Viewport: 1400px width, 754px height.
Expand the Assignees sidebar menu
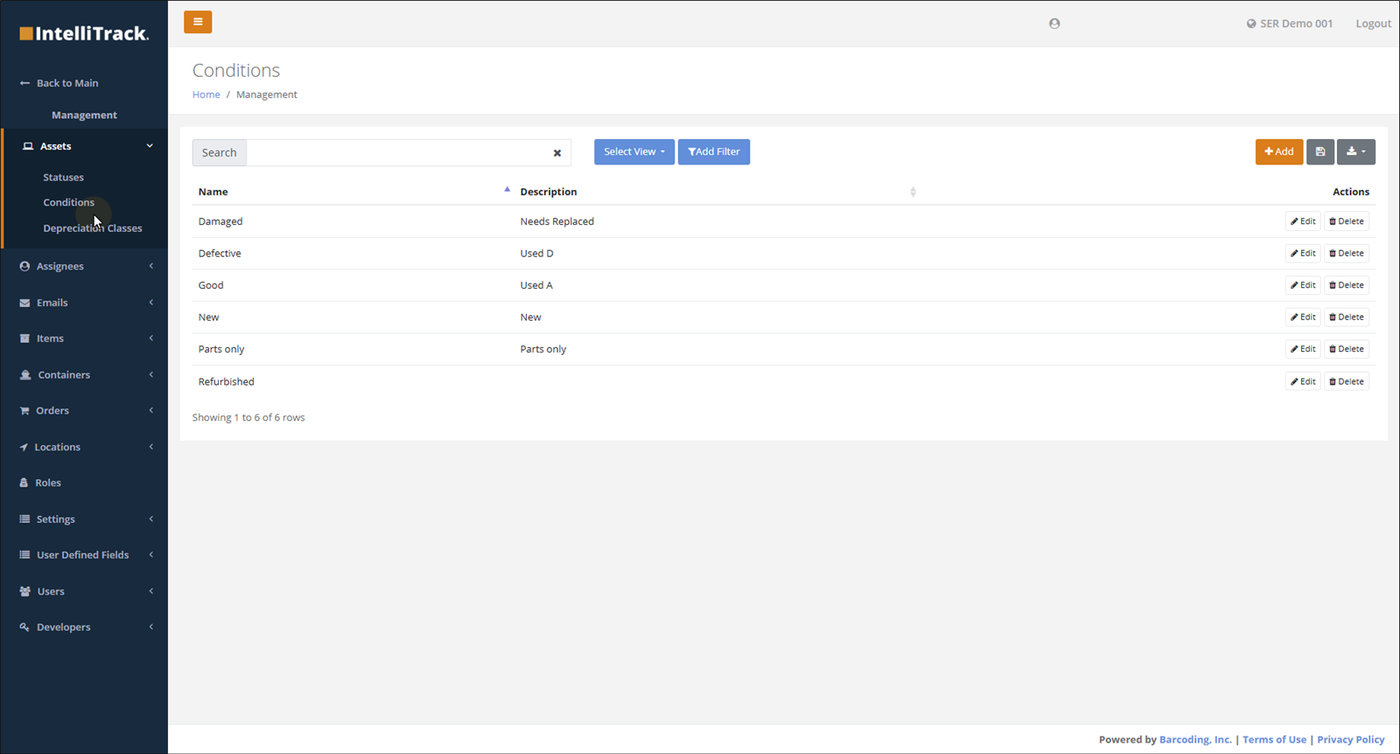(85, 266)
